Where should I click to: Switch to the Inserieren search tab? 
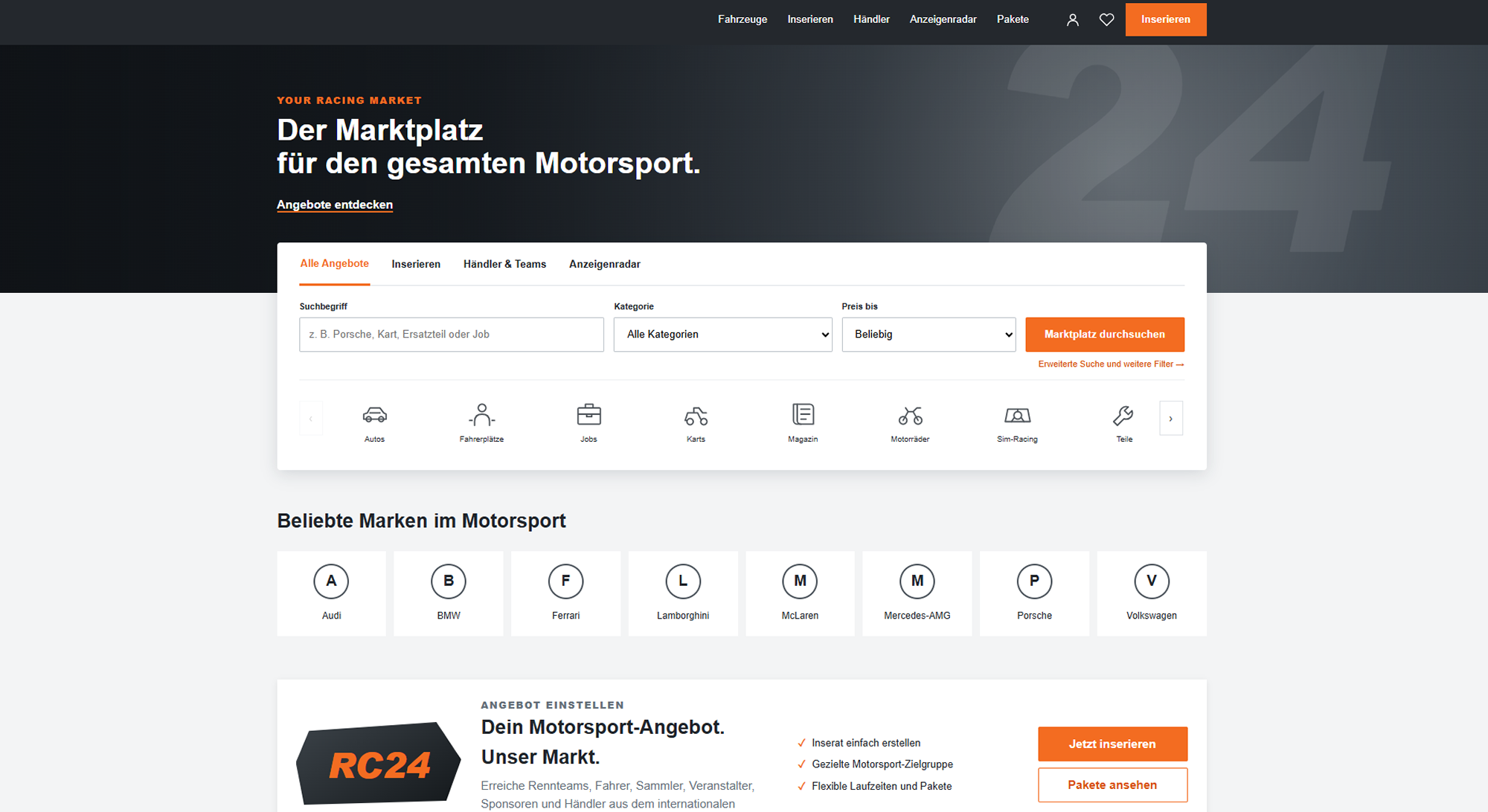[x=416, y=264]
